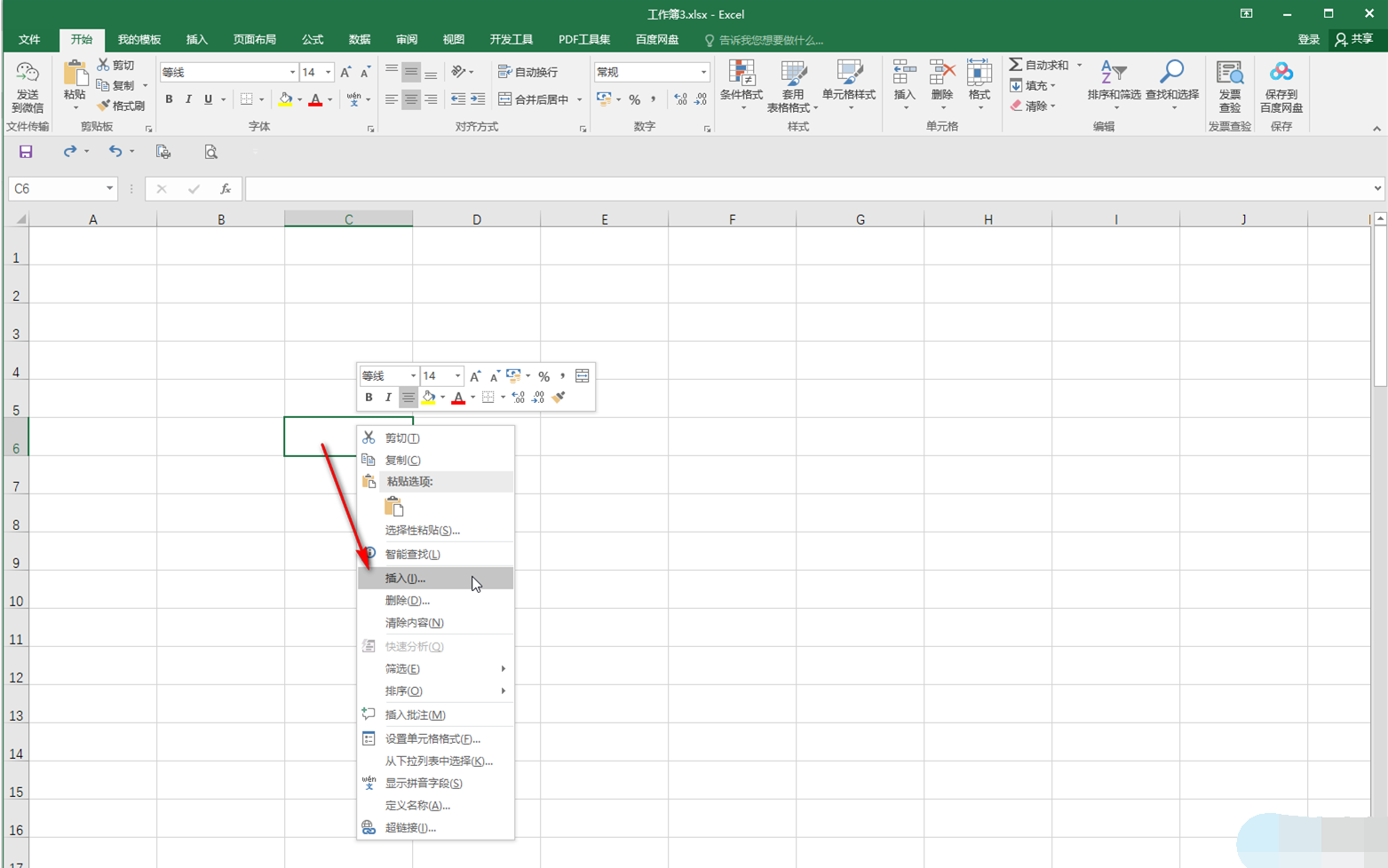1388x868 pixels.
Task: Click the insert function fx icon
Action: click(x=226, y=189)
